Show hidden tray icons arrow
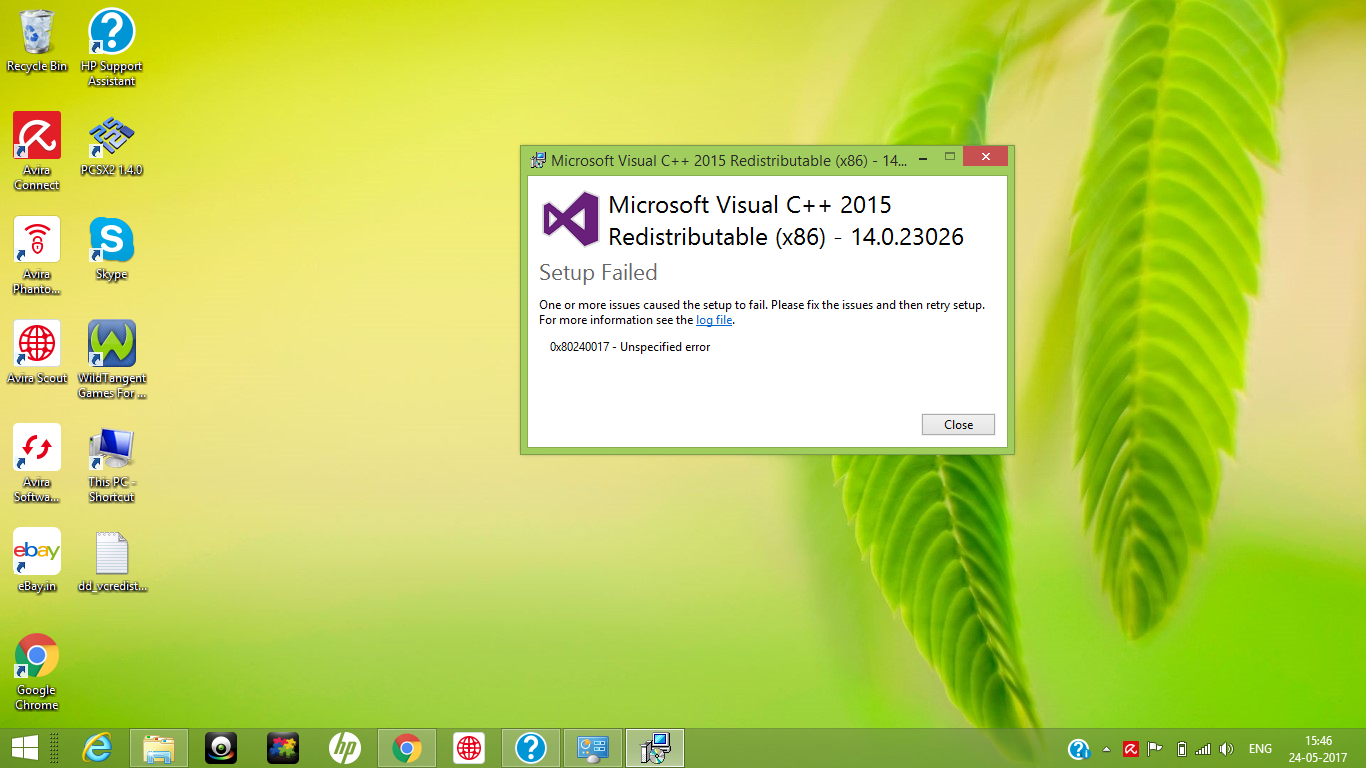Image resolution: width=1366 pixels, height=768 pixels. tap(1106, 748)
